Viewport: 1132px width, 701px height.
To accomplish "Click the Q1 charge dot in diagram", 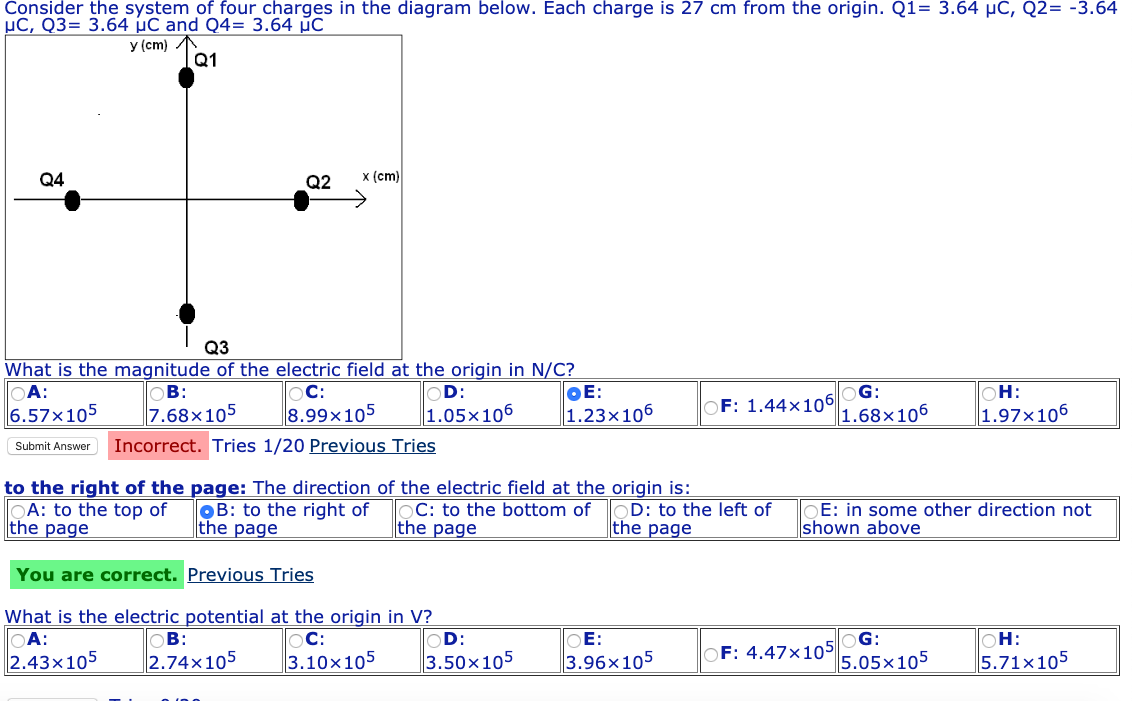I will (x=186, y=78).
